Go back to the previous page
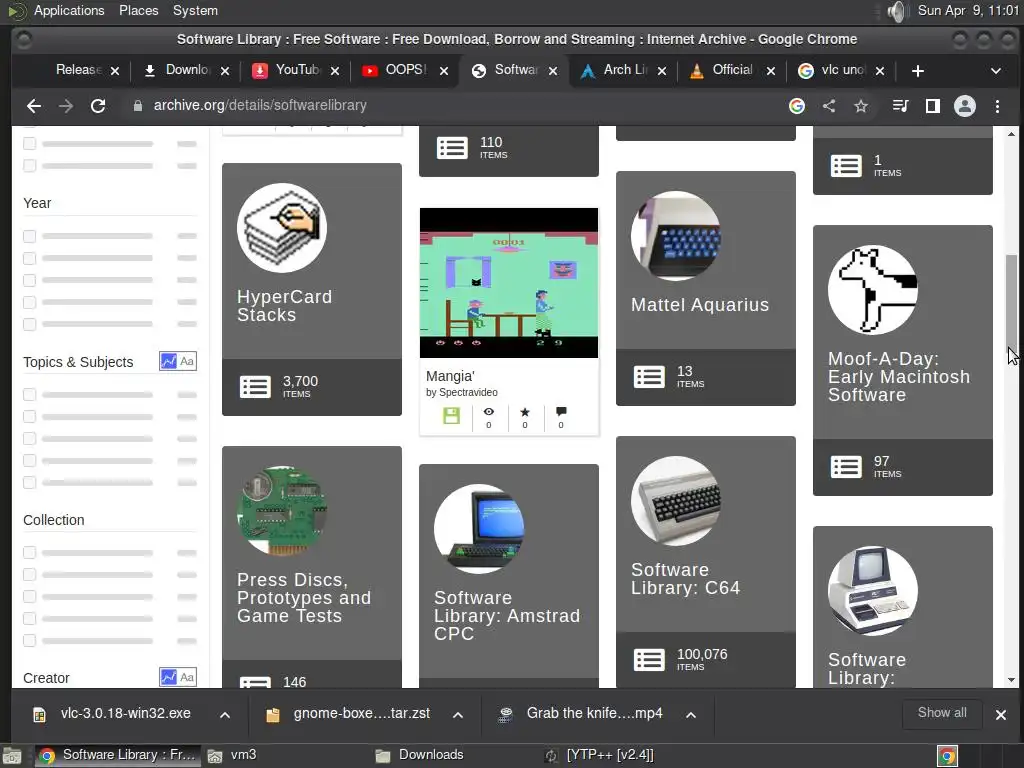 click(34, 106)
